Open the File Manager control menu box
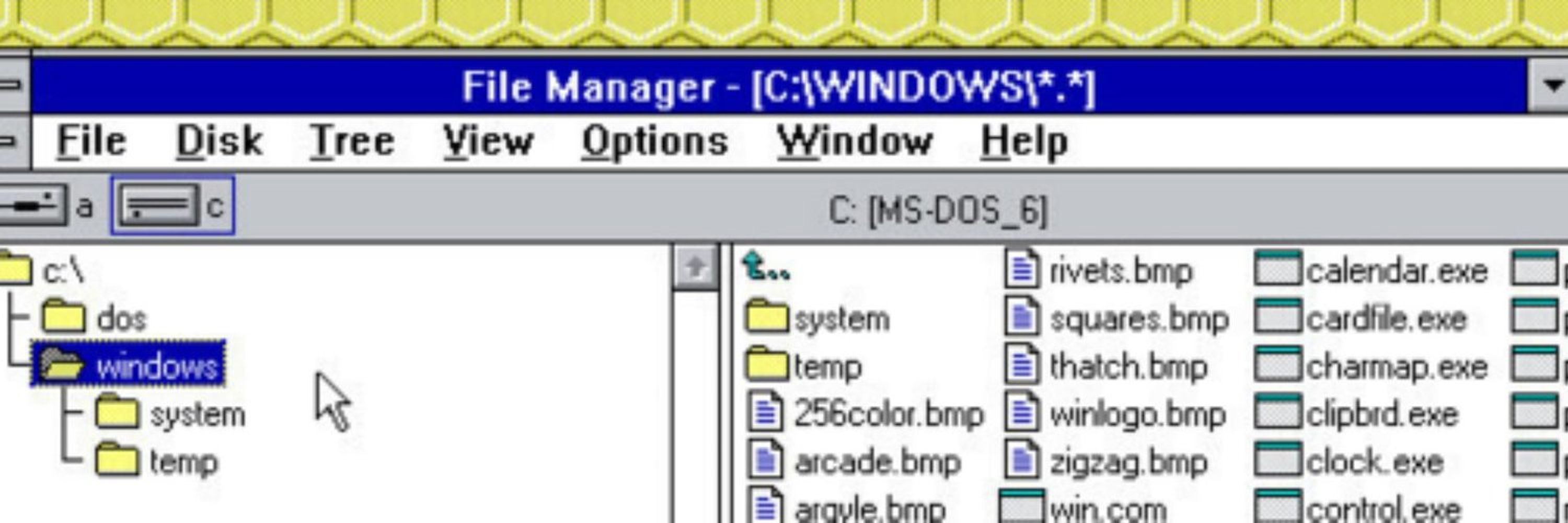Image resolution: width=1568 pixels, height=523 pixels. (15, 85)
